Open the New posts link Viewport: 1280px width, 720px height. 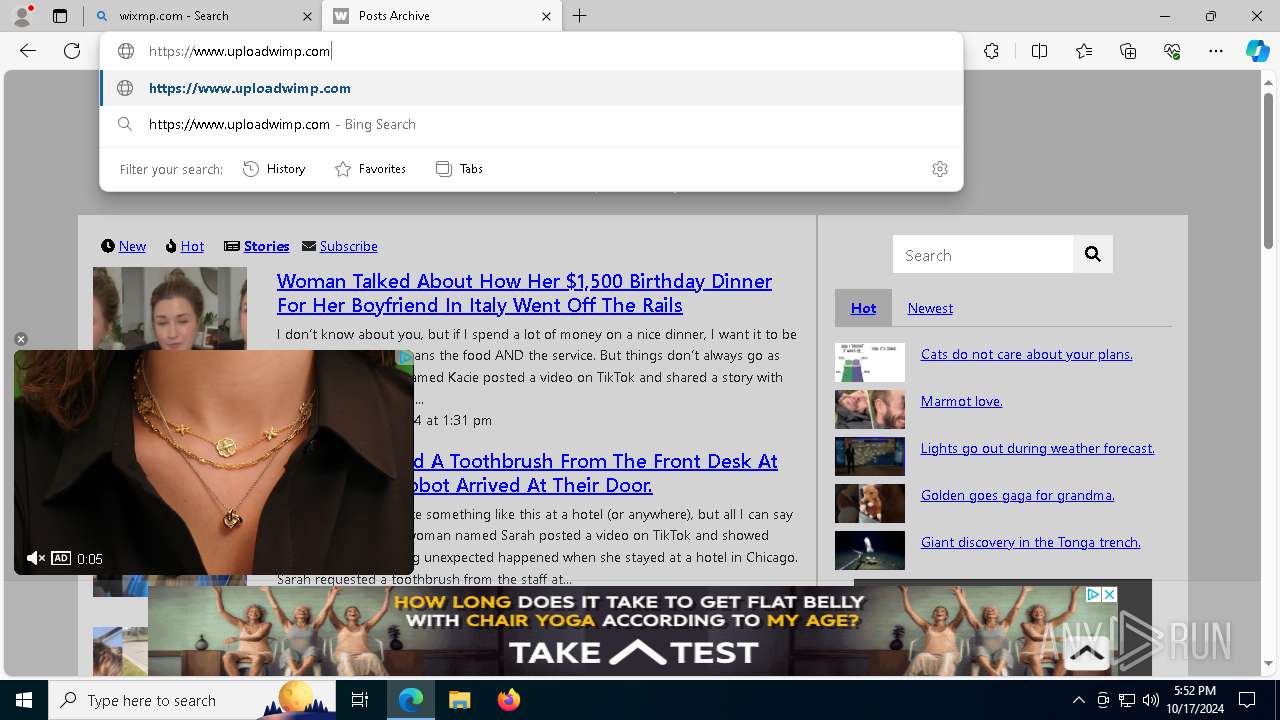click(132, 246)
